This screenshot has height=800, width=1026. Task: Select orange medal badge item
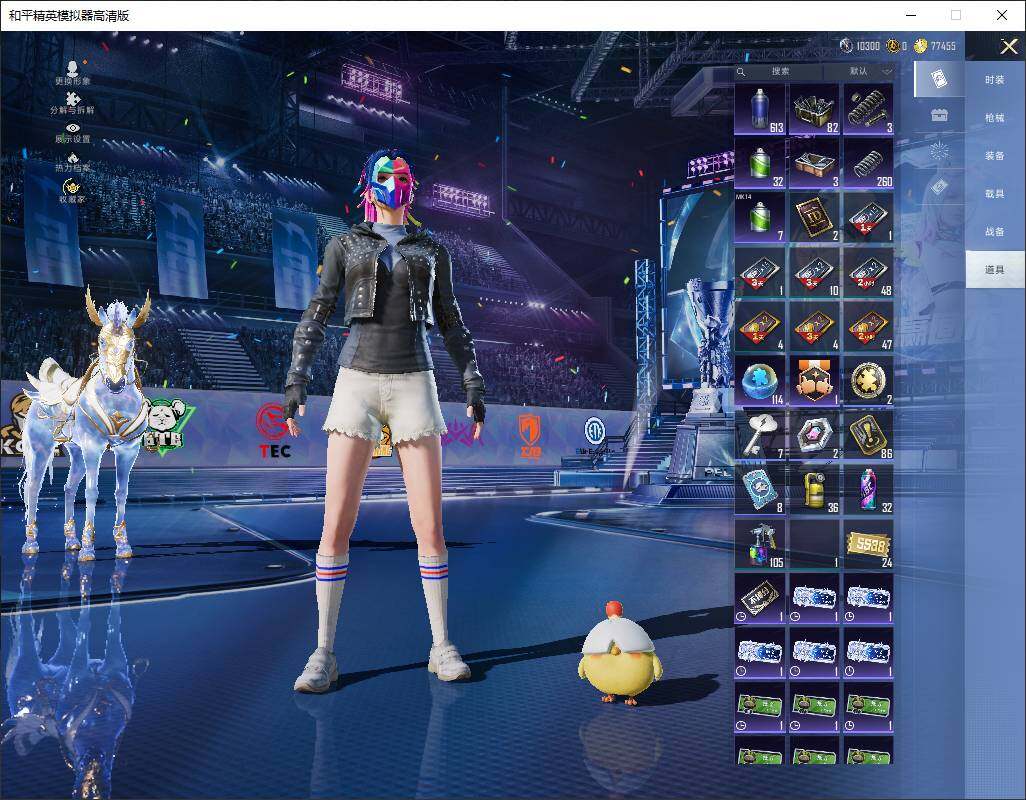click(814, 381)
